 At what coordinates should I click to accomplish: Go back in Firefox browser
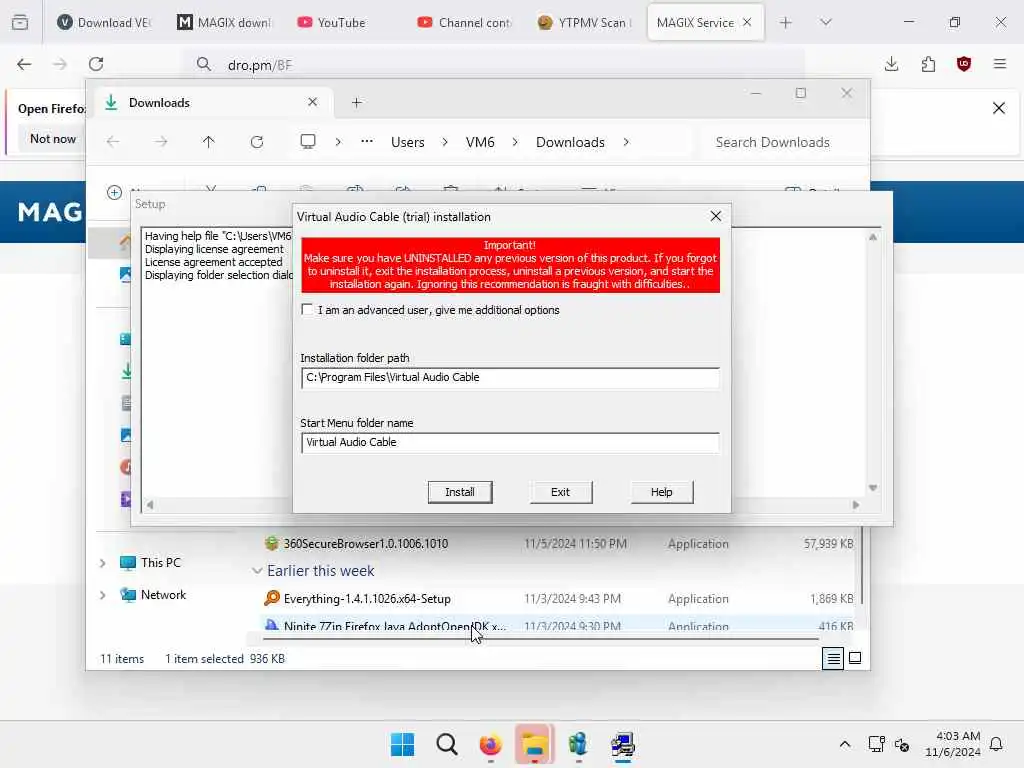pyautogui.click(x=24, y=64)
